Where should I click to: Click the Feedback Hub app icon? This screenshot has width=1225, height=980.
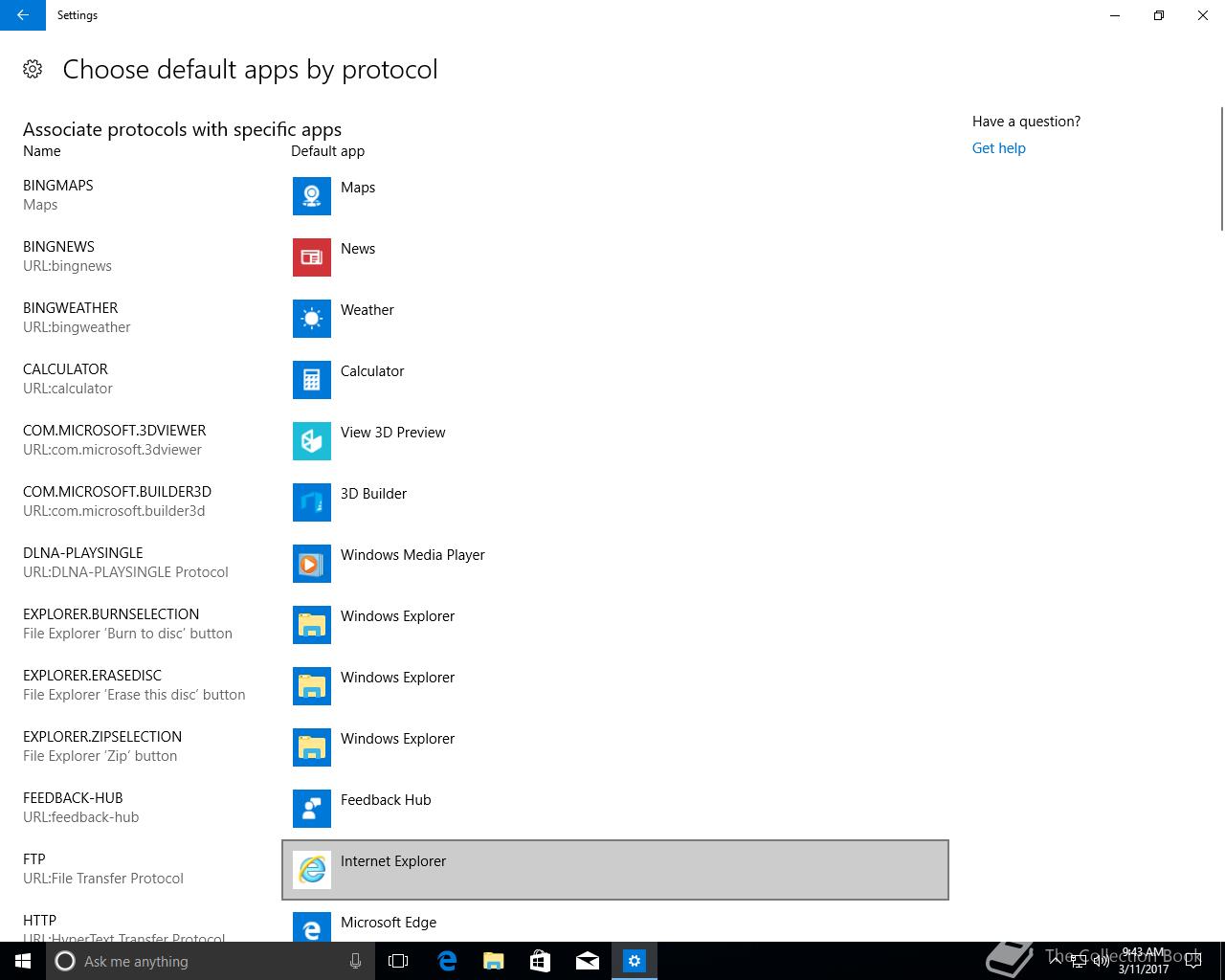coord(312,809)
